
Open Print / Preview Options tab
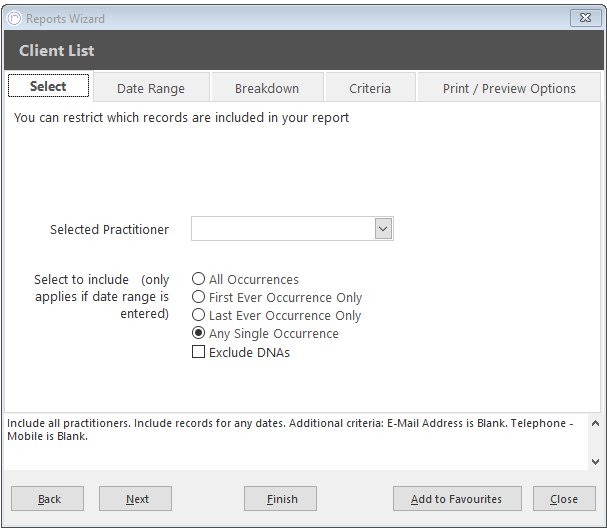pos(509,88)
